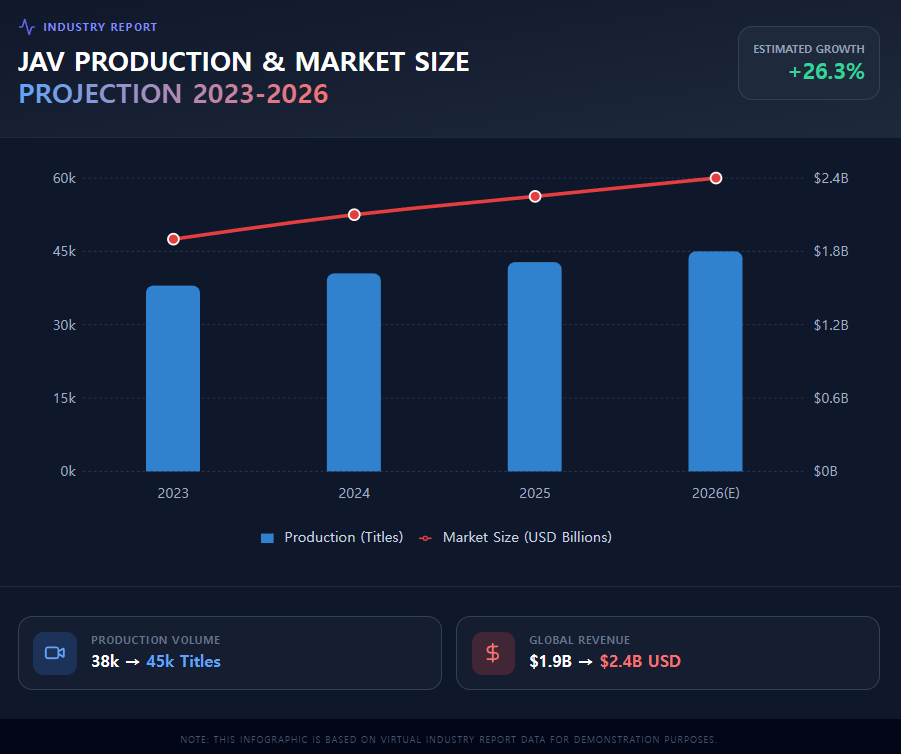Click the waveform icon beside INDUSTRY REPORT
The image size is (901, 754).
(25, 26)
